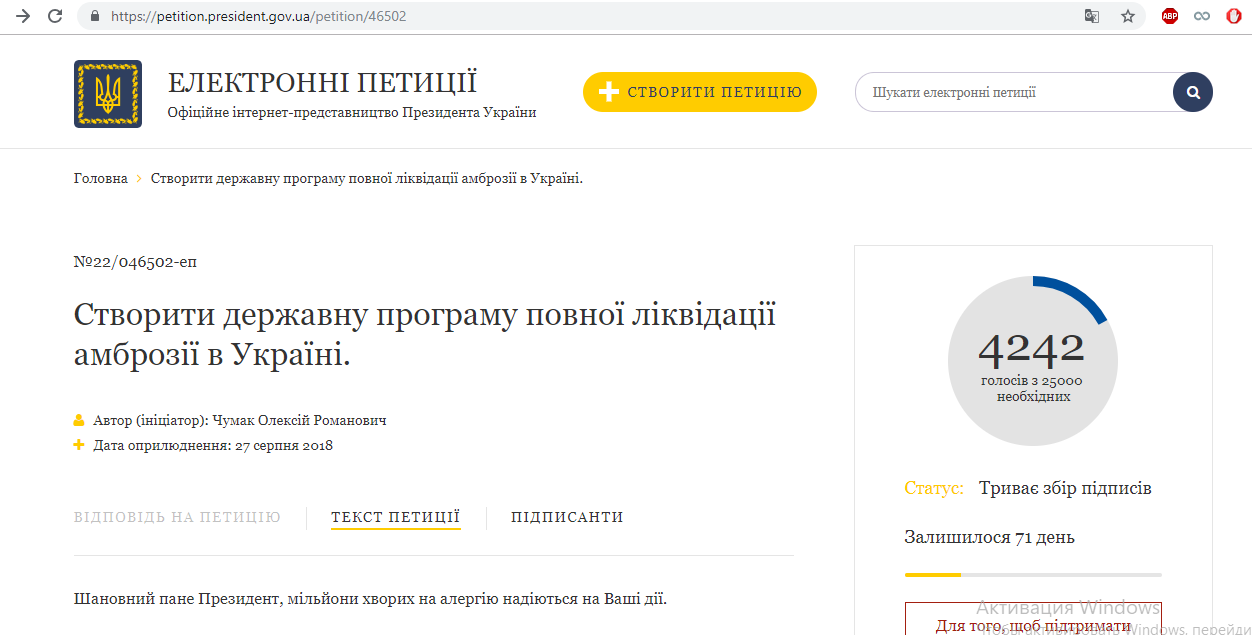Open Google Translate from the address bar
Image resolution: width=1252 pixels, height=635 pixels.
click(1091, 16)
